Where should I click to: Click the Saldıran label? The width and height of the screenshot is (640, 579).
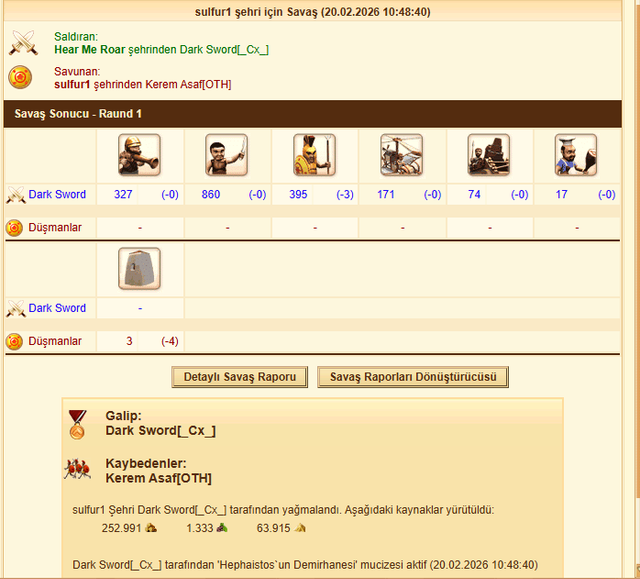tap(76, 37)
